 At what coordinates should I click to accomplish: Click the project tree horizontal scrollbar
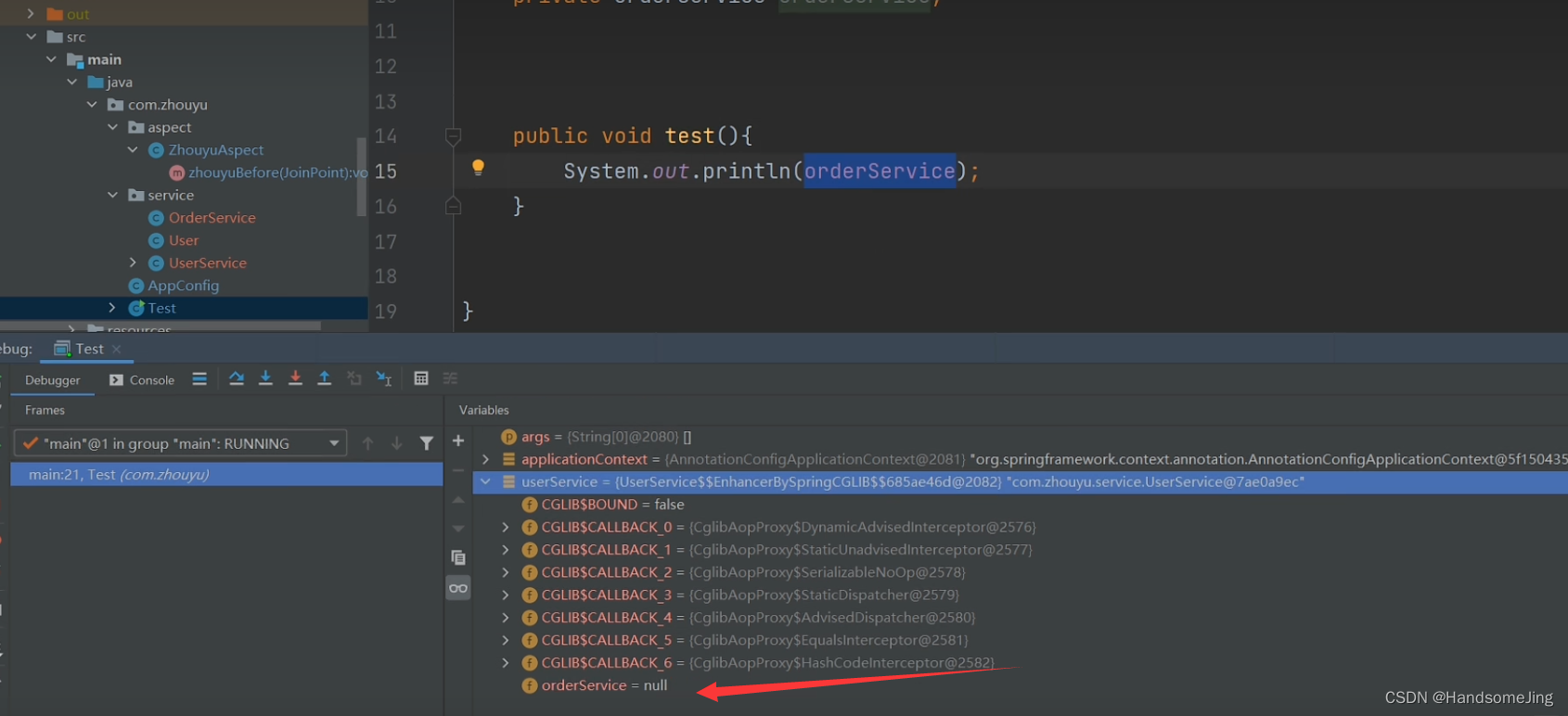pos(161,326)
